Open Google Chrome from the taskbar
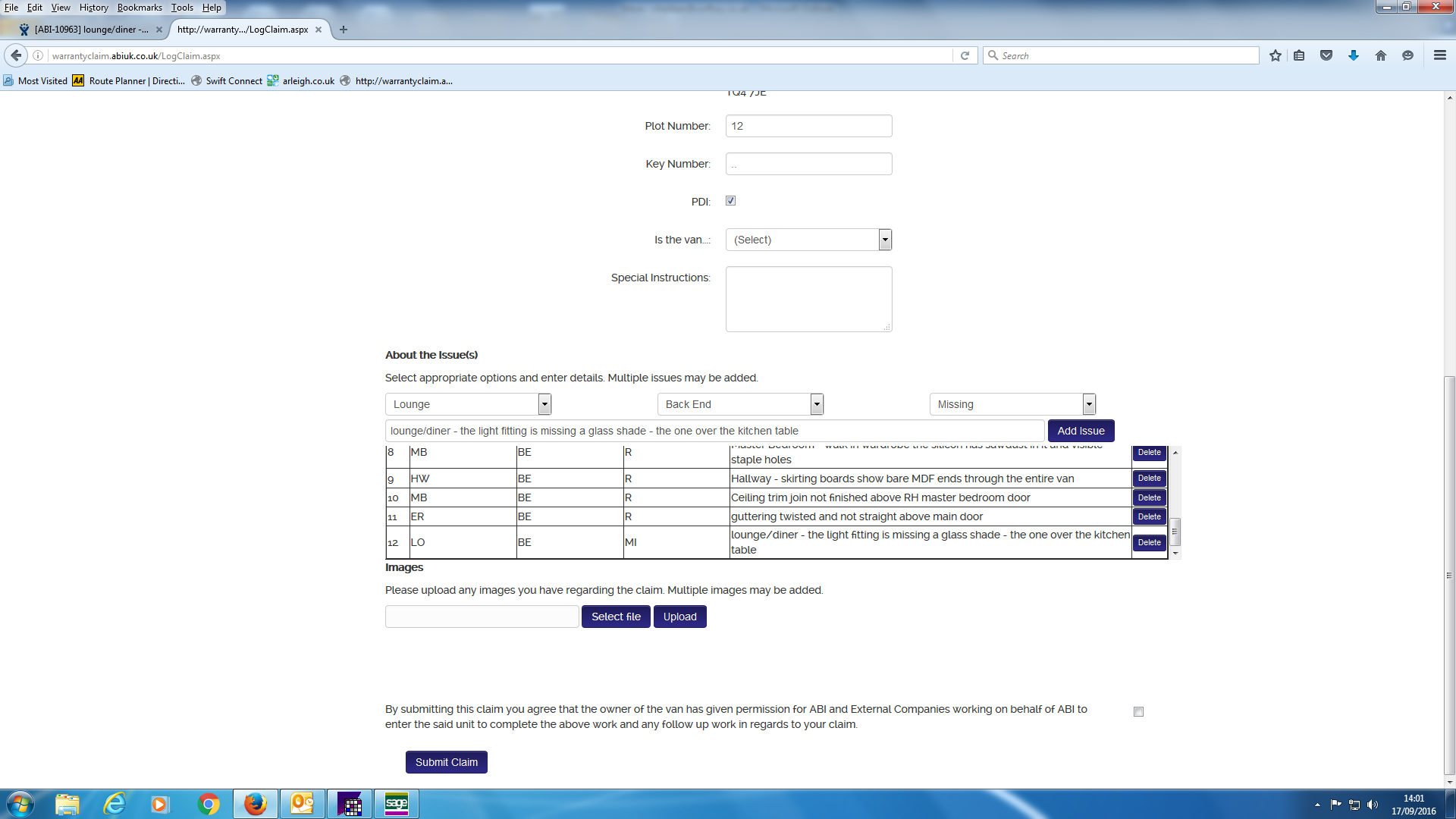 (x=209, y=804)
